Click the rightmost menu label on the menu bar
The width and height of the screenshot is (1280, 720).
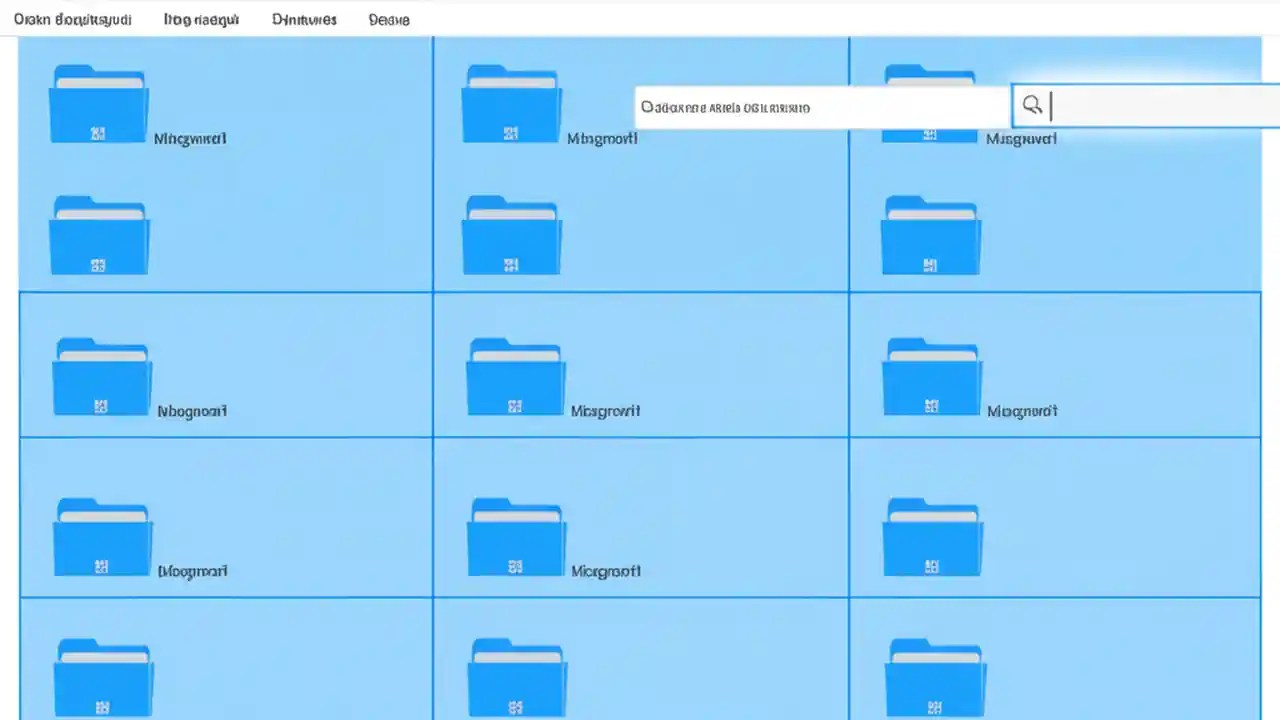(x=388, y=19)
